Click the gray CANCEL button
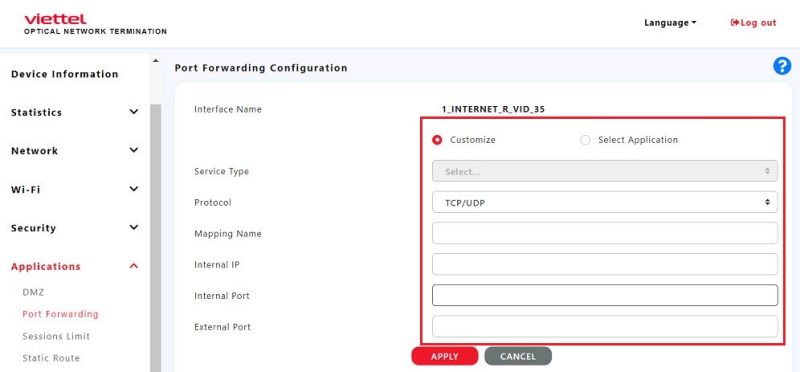The image size is (800, 372). (518, 356)
